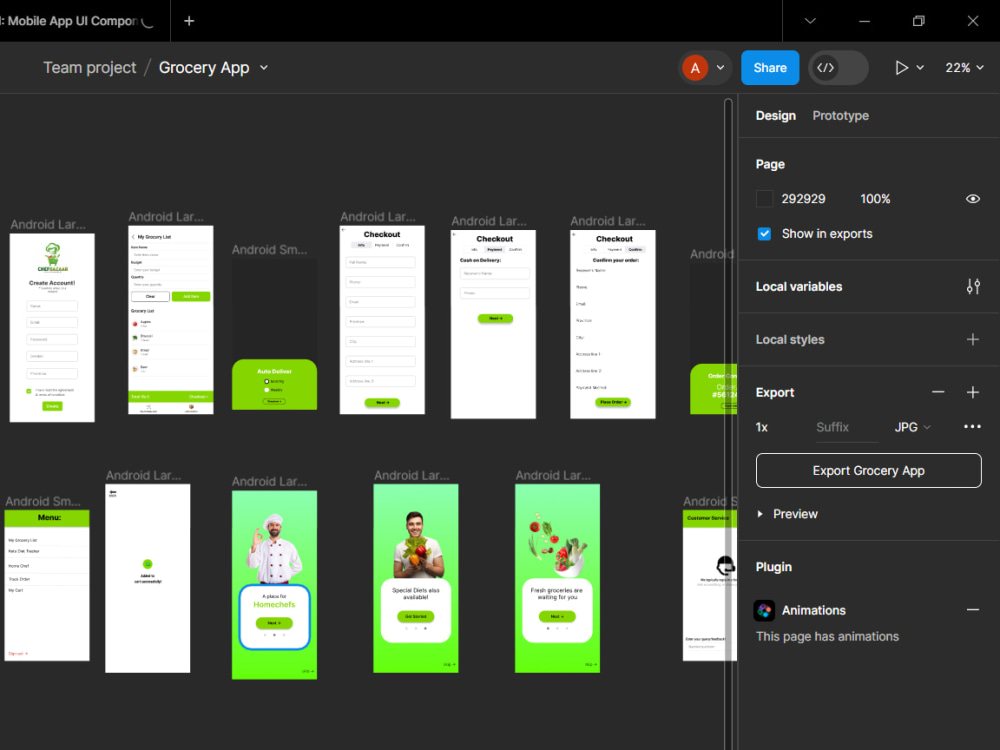Click the canvas vertical scrollbar
Image resolution: width=1000 pixels, height=750 pixels.
pos(728,421)
